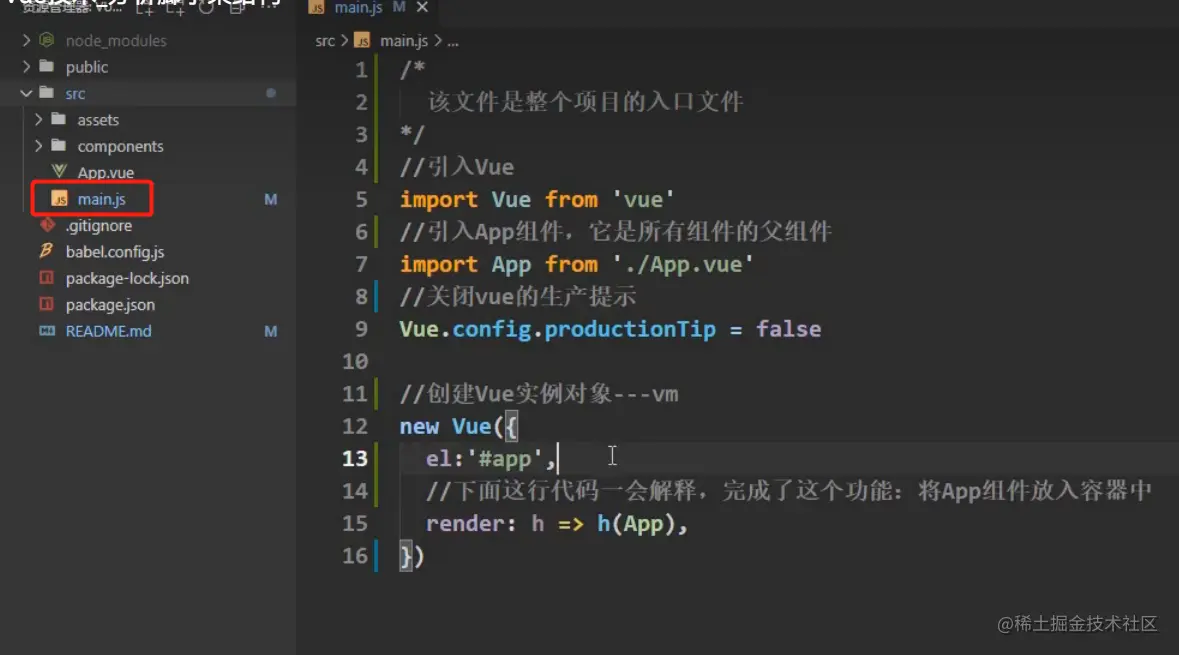Switch to the main.js editor tab

pyautogui.click(x=358, y=8)
